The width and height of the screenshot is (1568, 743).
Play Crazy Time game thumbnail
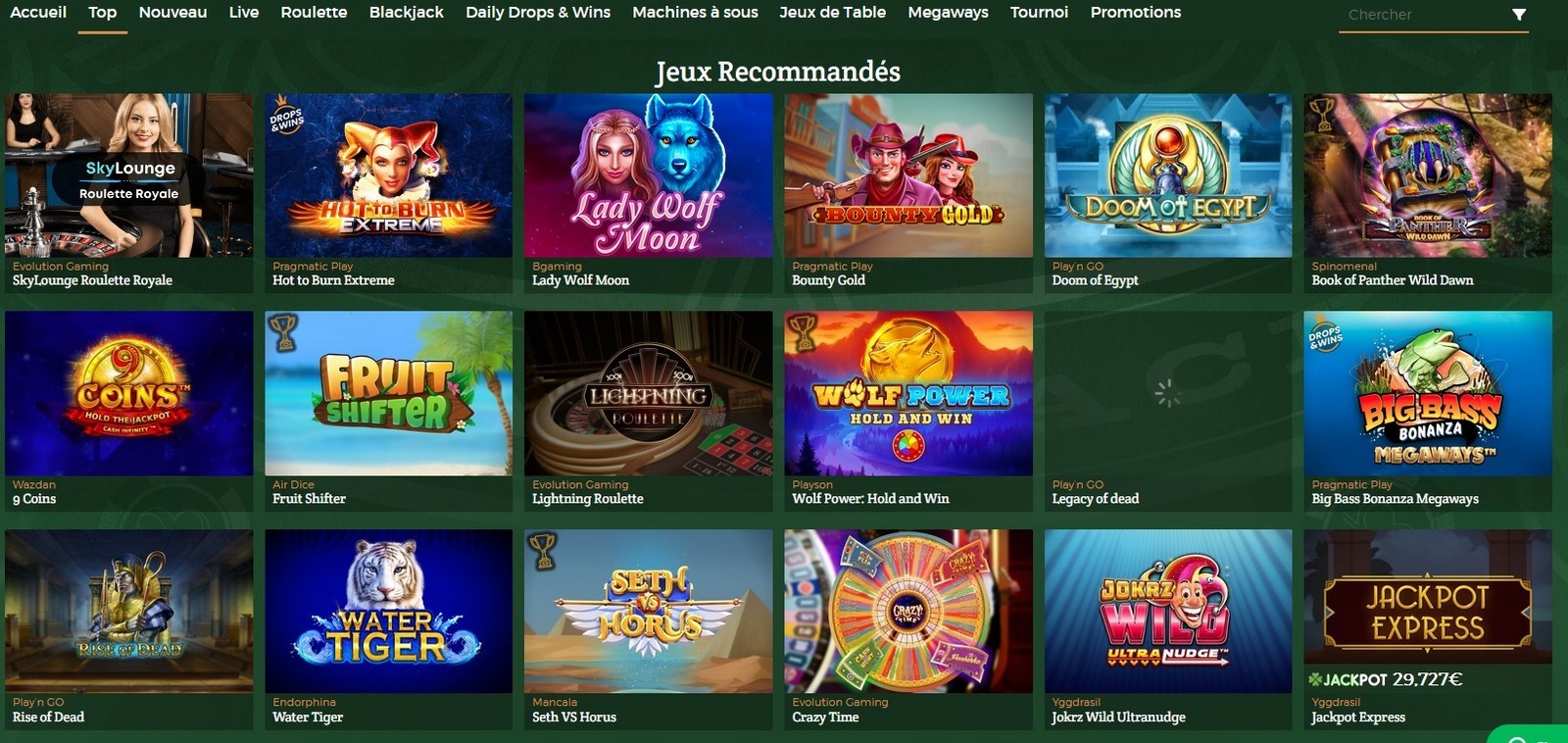(x=908, y=612)
